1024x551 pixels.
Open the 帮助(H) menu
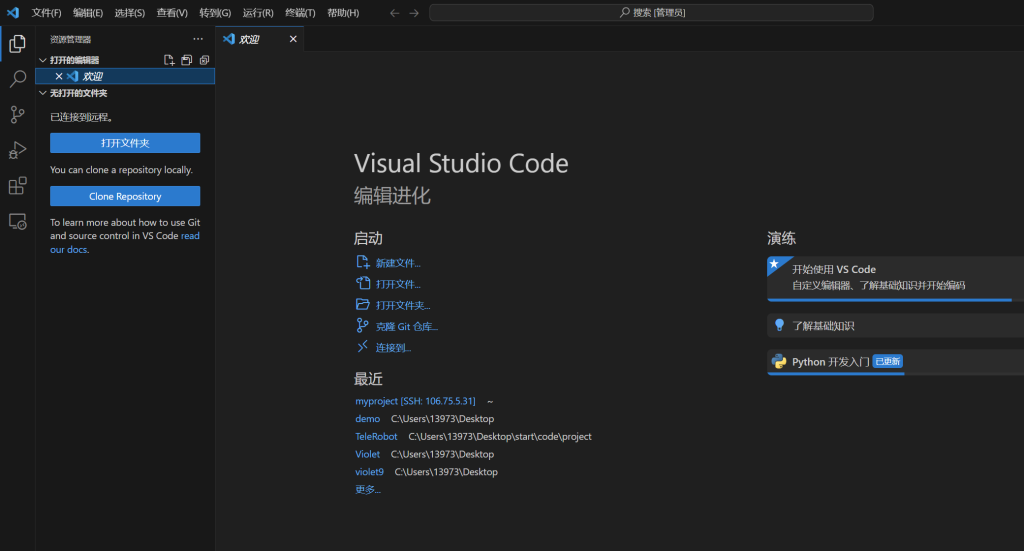[x=344, y=13]
